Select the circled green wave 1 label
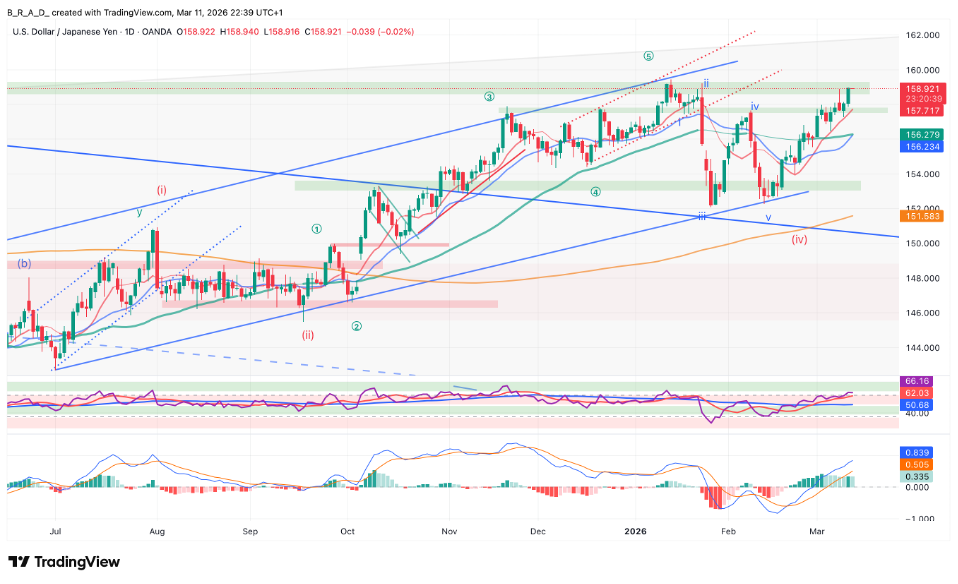This screenshot has height=584, width=958. tap(317, 228)
